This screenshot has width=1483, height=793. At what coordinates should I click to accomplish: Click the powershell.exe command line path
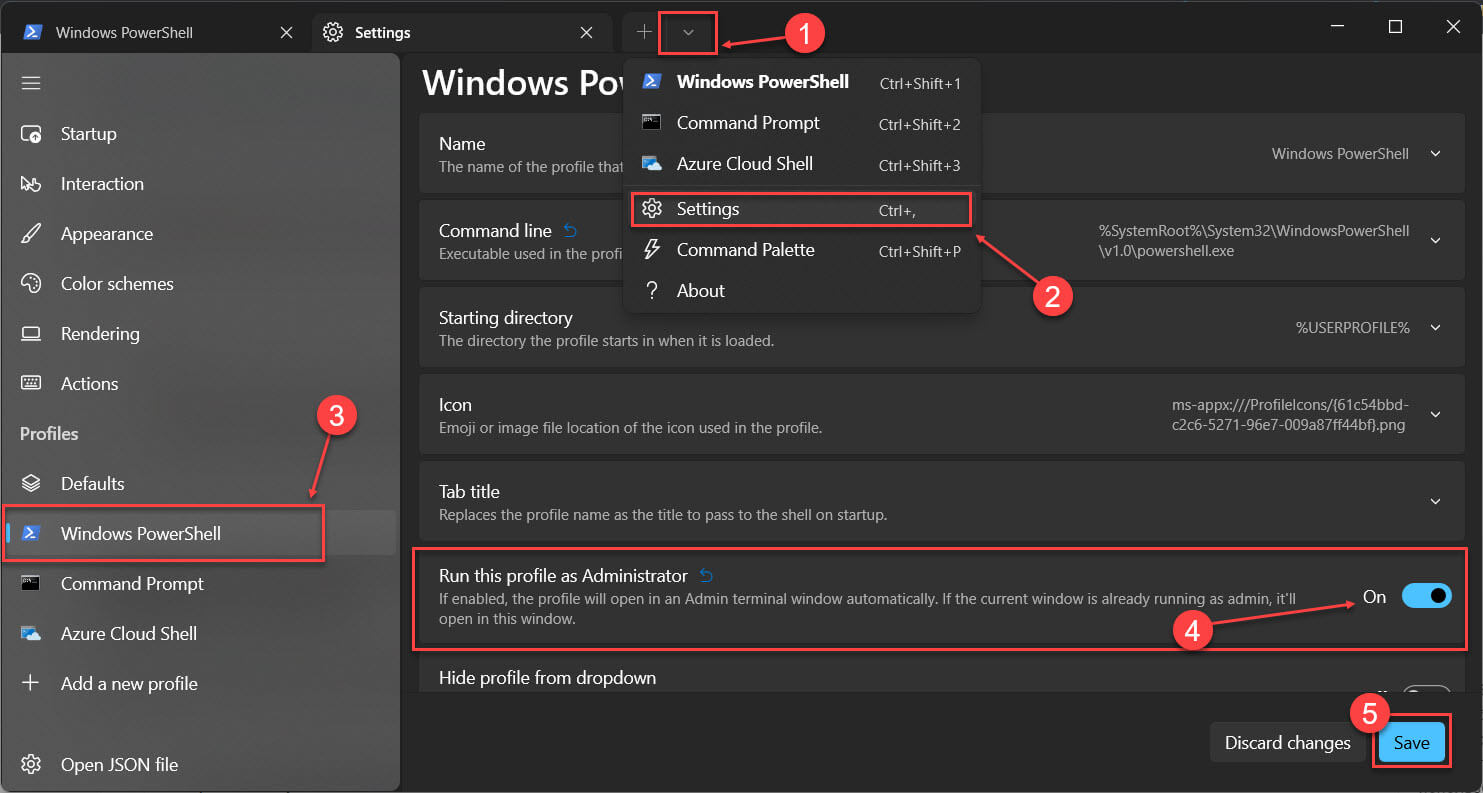tap(1254, 241)
